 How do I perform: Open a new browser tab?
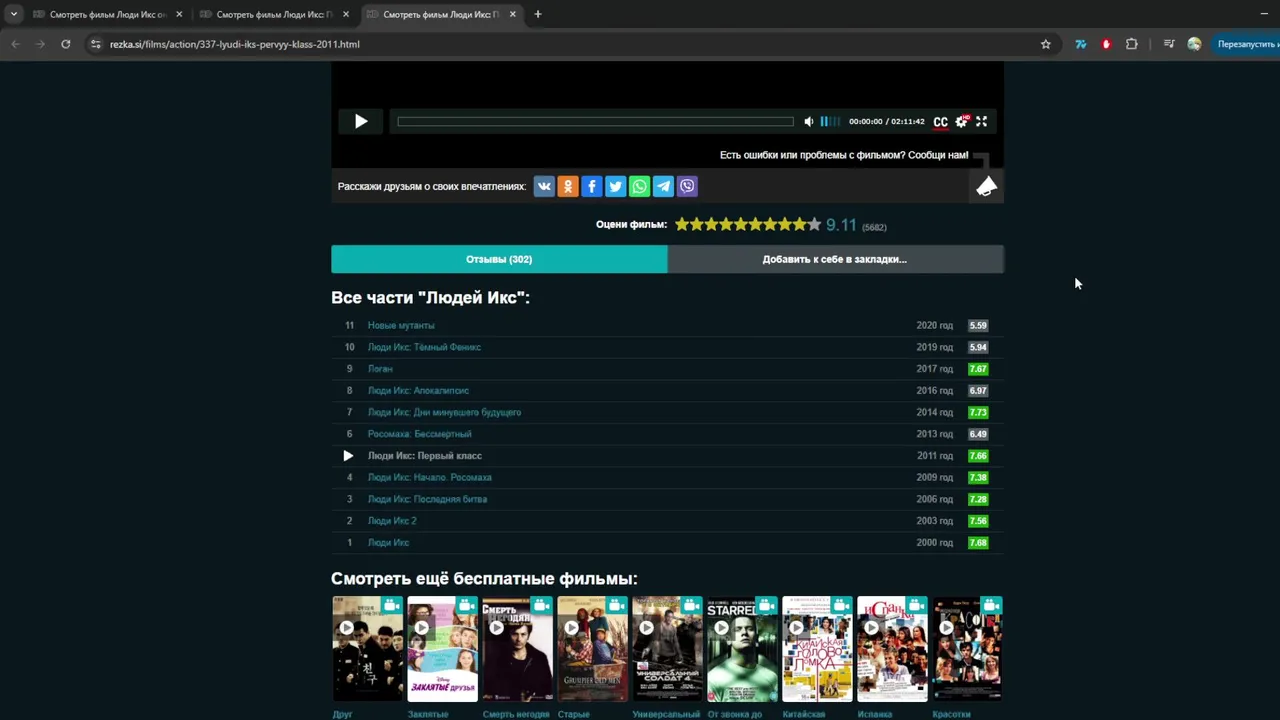pos(538,15)
